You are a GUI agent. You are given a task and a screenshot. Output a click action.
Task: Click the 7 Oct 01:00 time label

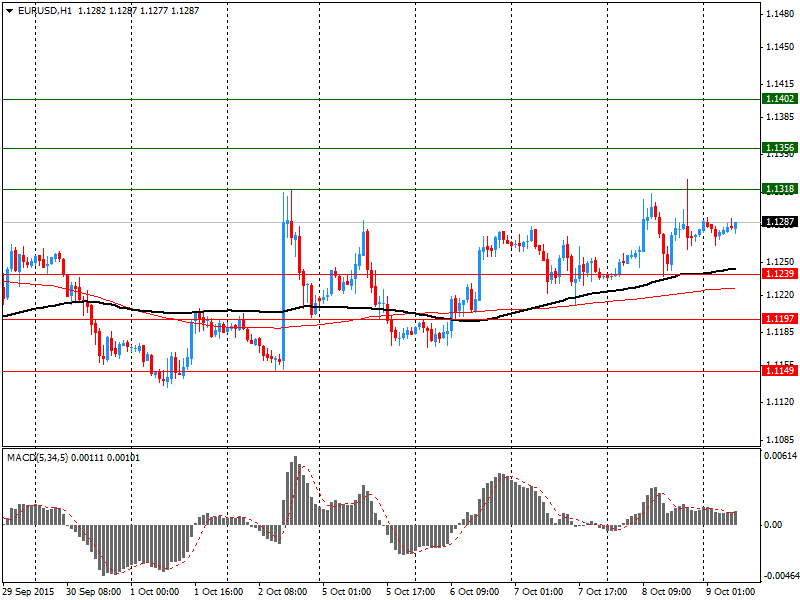(539, 592)
